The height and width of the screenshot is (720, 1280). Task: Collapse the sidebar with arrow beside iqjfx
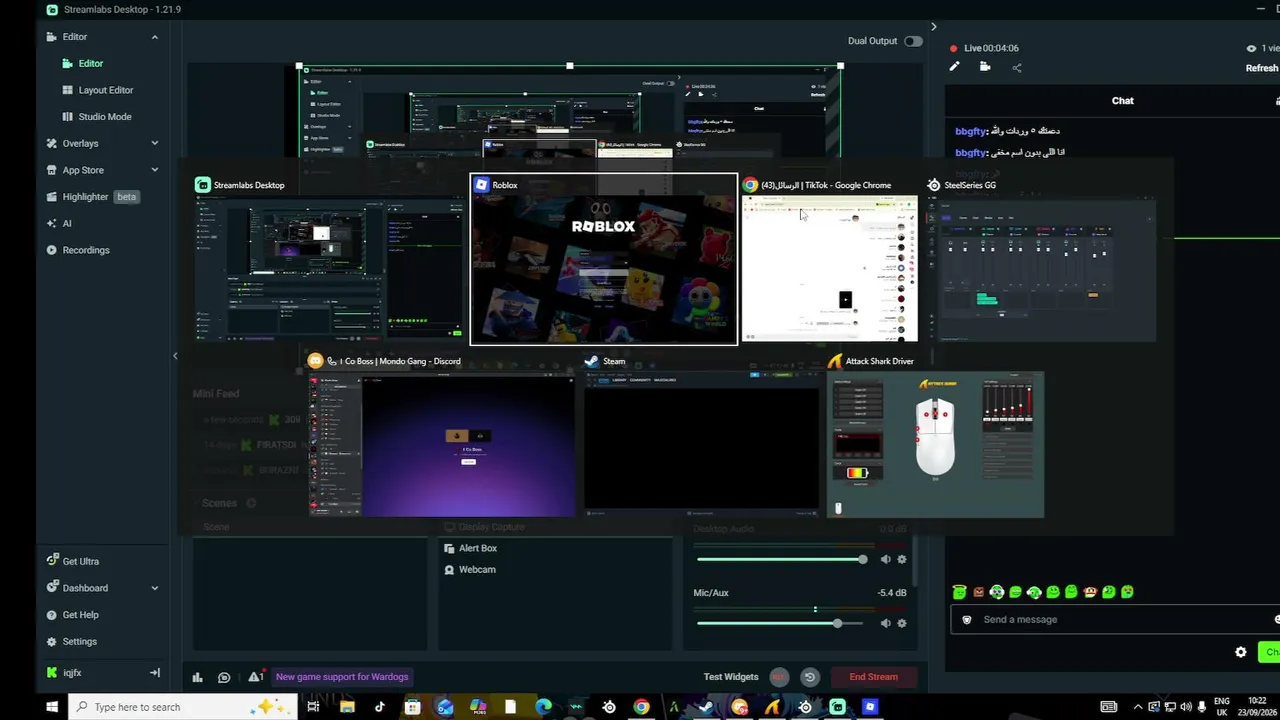point(155,673)
